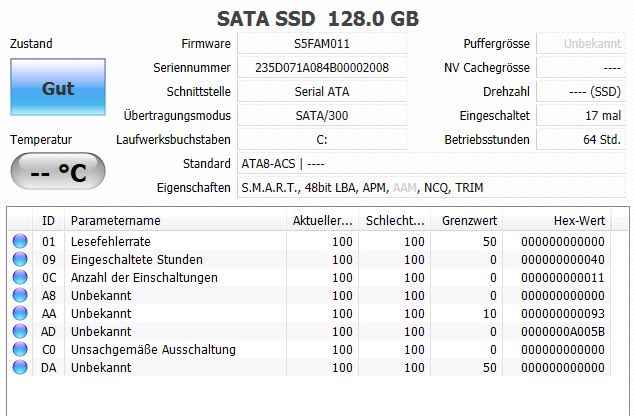The image size is (634, 416).
Task: Click status orb for Anzahl der Einschaltungen
Action: (20, 277)
